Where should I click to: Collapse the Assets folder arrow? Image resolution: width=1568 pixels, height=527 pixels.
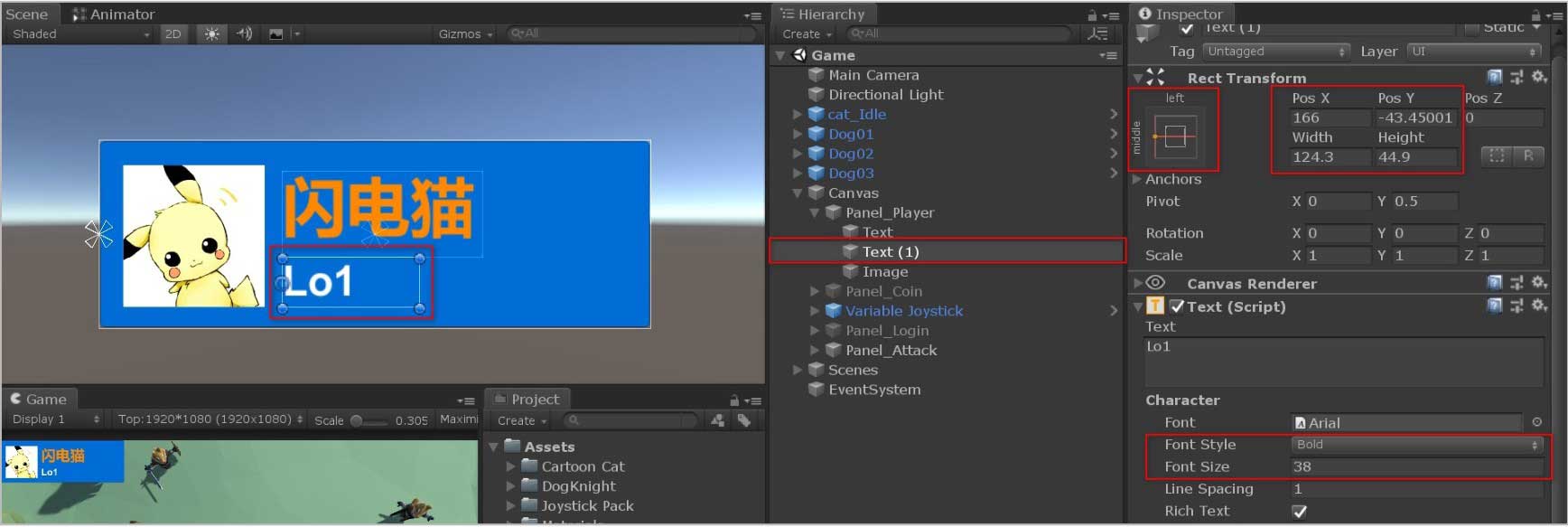493,447
